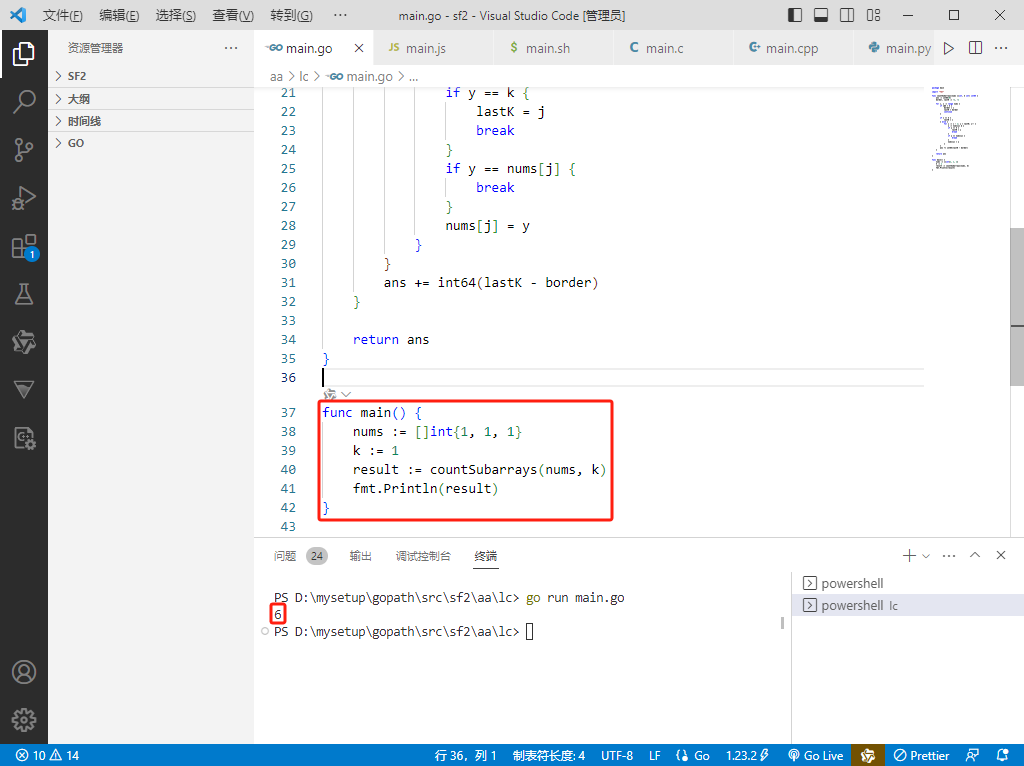Open the Search view icon
The width and height of the screenshot is (1024, 766).
(24, 102)
